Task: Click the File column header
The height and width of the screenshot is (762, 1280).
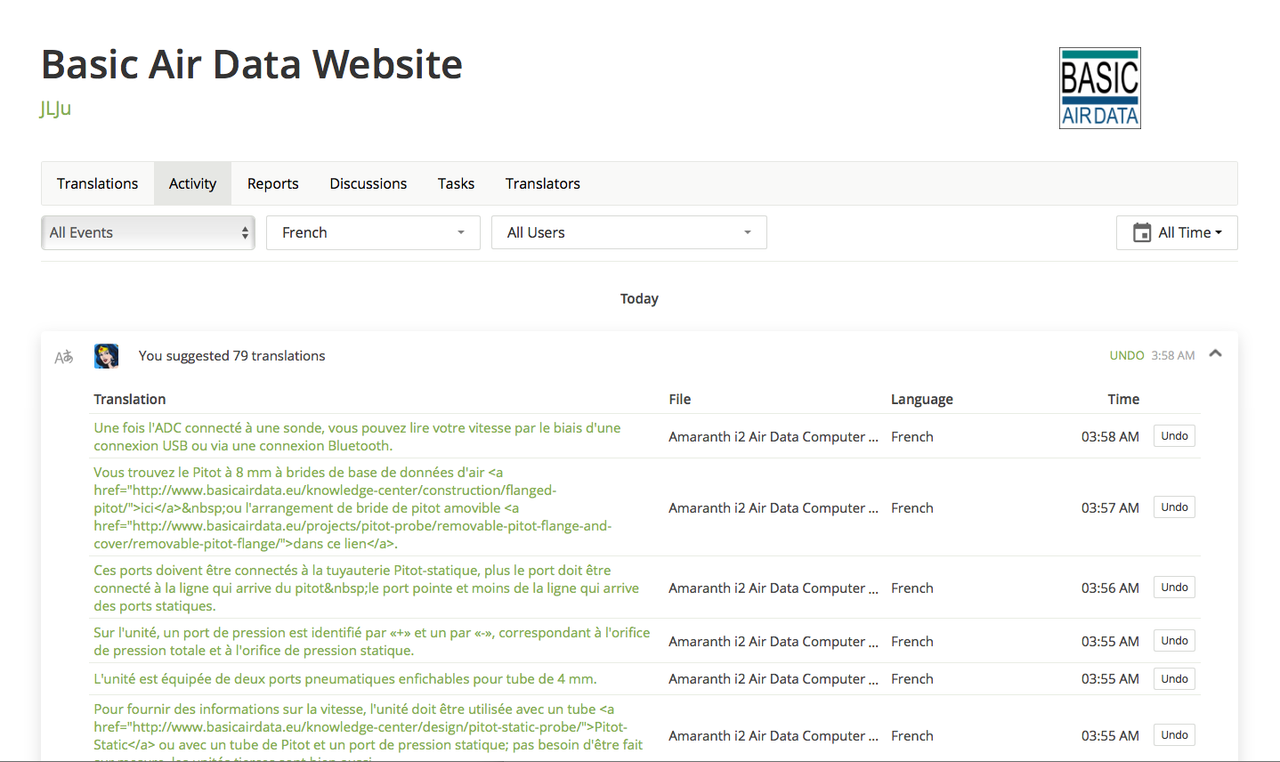Action: tap(680, 399)
